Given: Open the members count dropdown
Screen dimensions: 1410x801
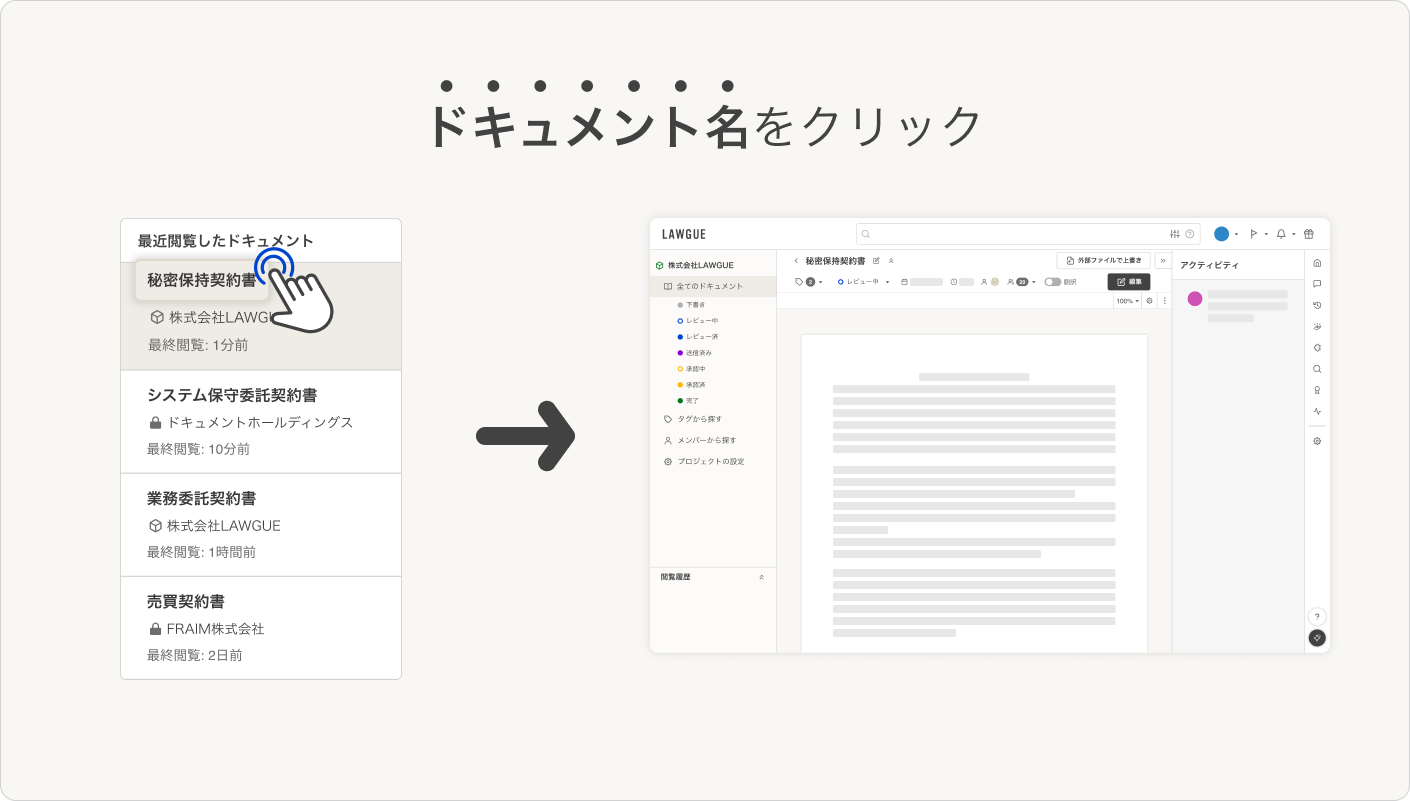Looking at the screenshot, I should coord(1021,282).
